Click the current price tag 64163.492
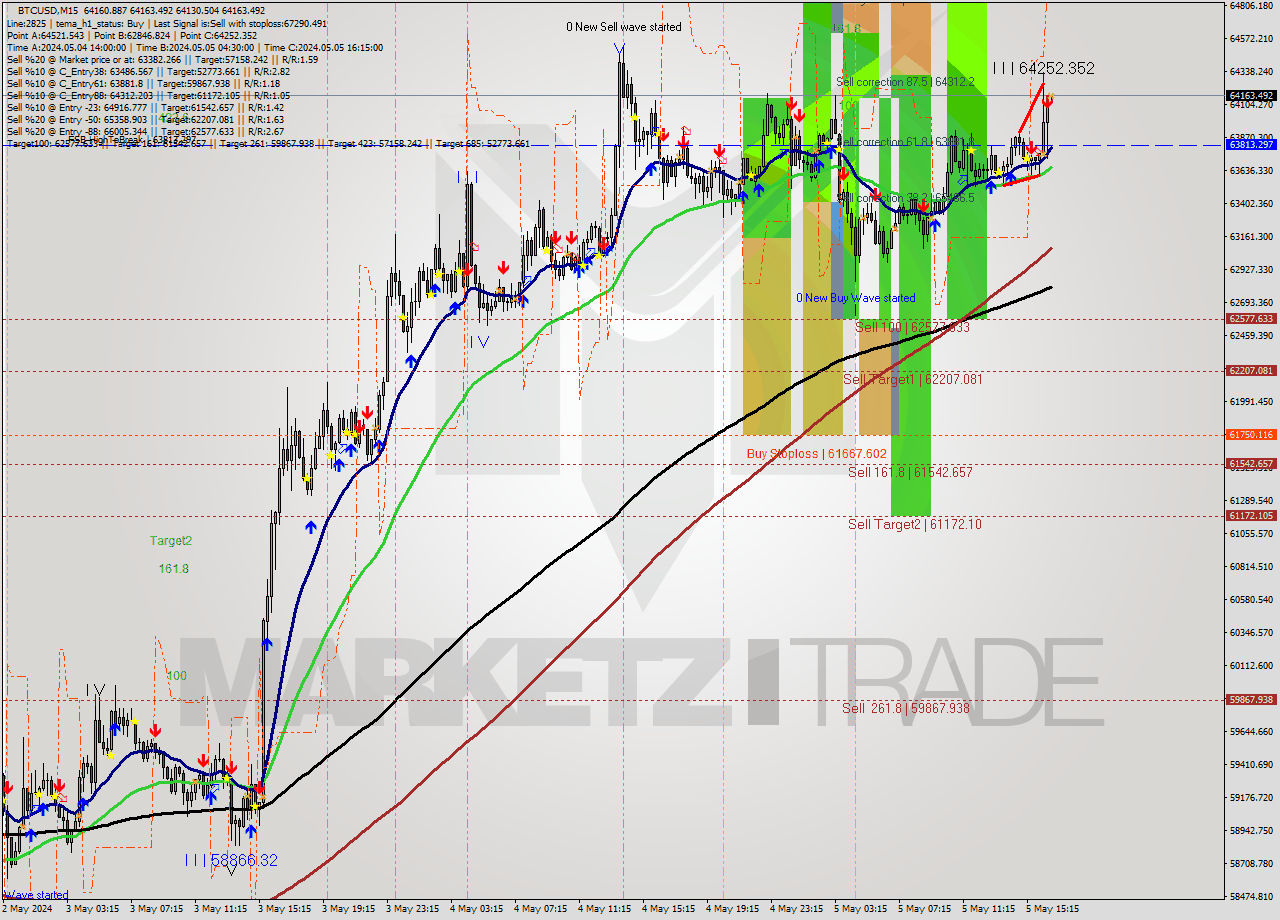 click(1251, 96)
